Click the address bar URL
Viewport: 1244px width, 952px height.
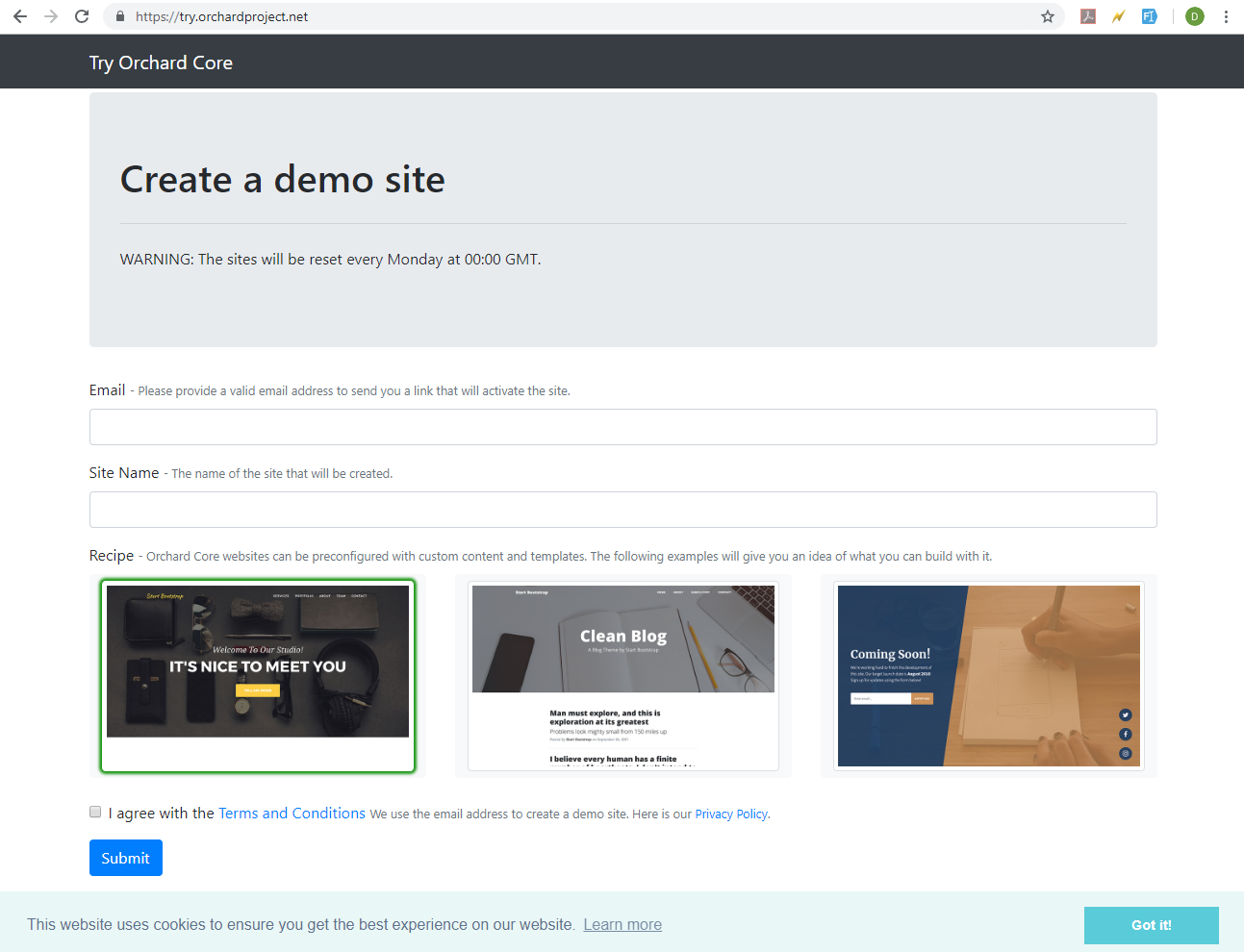click(x=222, y=16)
